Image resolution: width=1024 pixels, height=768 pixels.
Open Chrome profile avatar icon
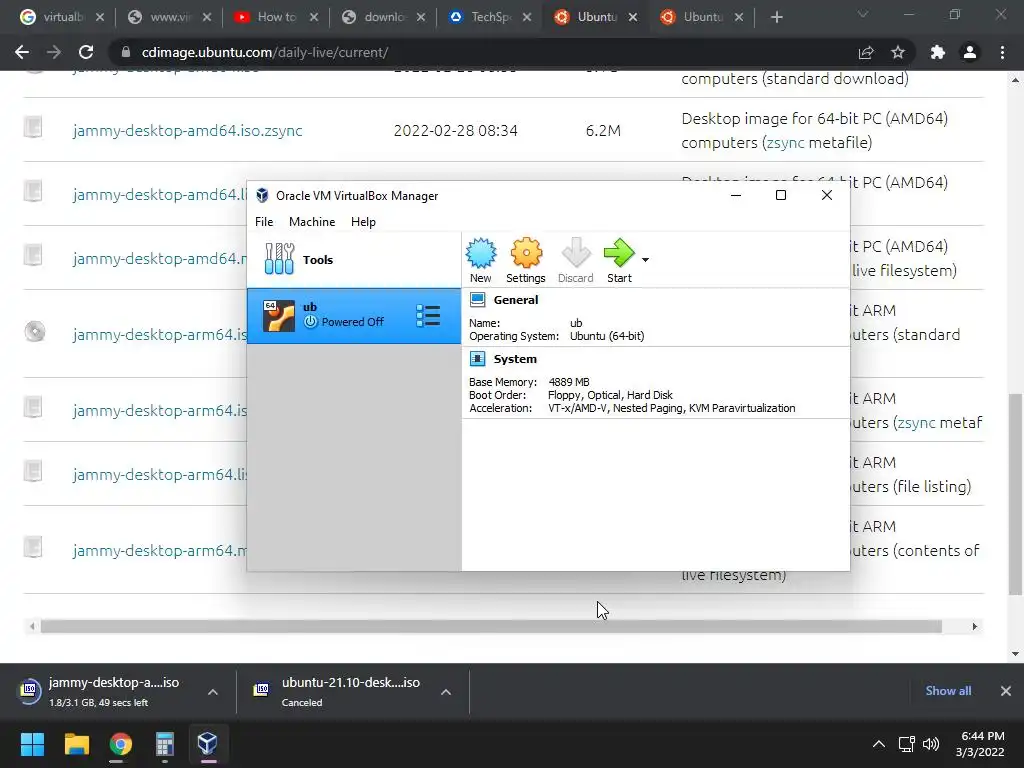tap(970, 52)
